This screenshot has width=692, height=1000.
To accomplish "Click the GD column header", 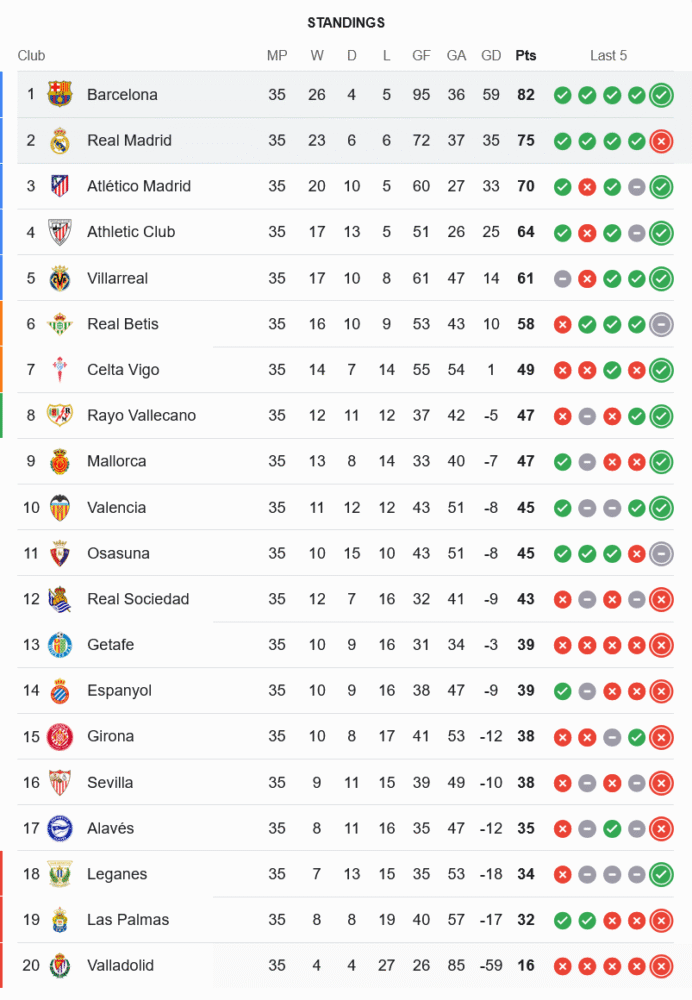I will (x=491, y=56).
